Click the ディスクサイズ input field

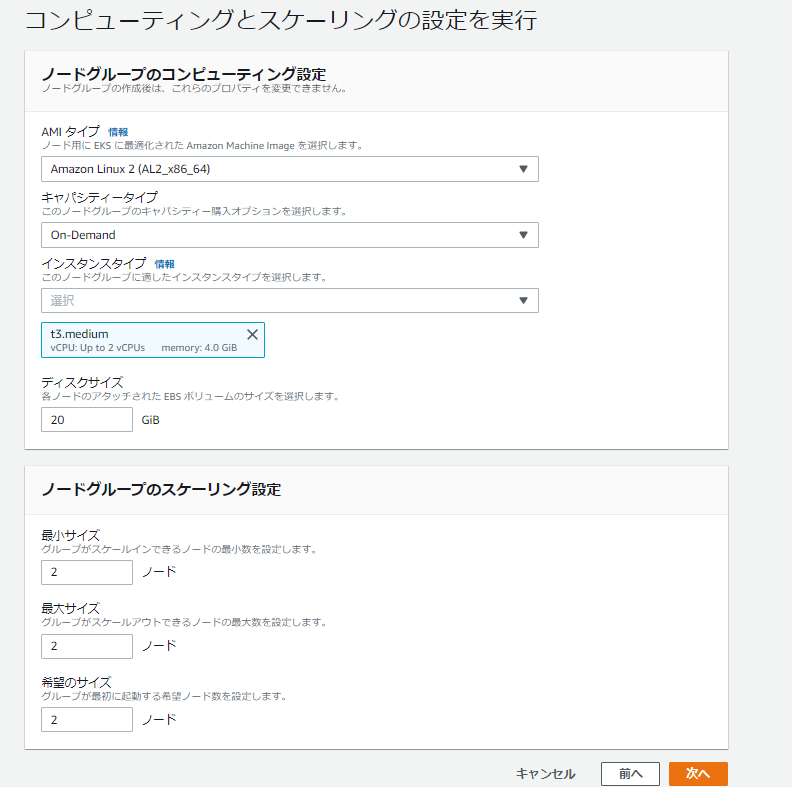point(87,420)
